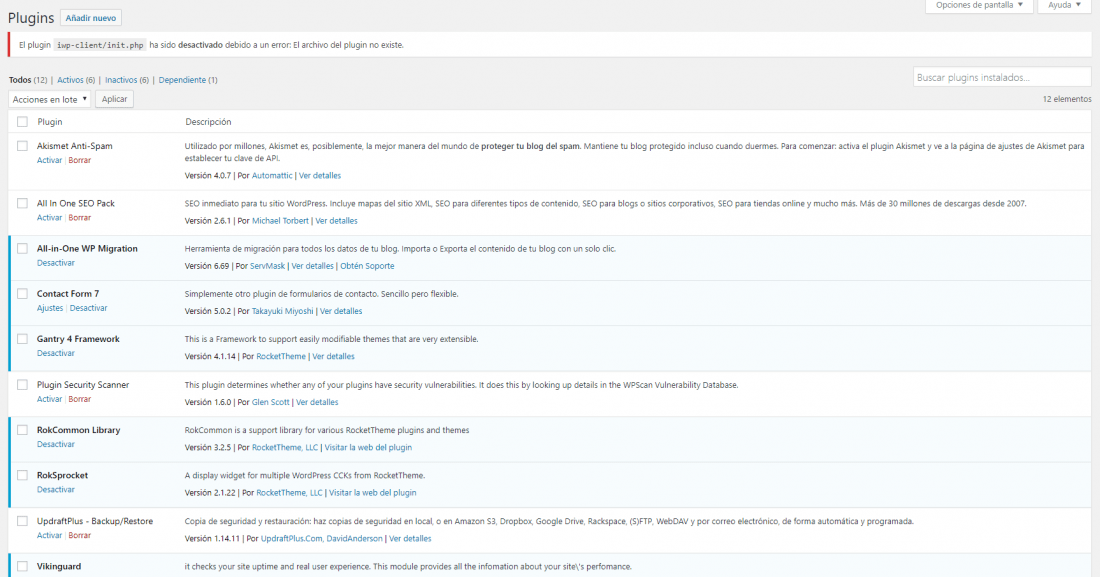Open Automattic author link
1100x577 pixels.
point(272,175)
